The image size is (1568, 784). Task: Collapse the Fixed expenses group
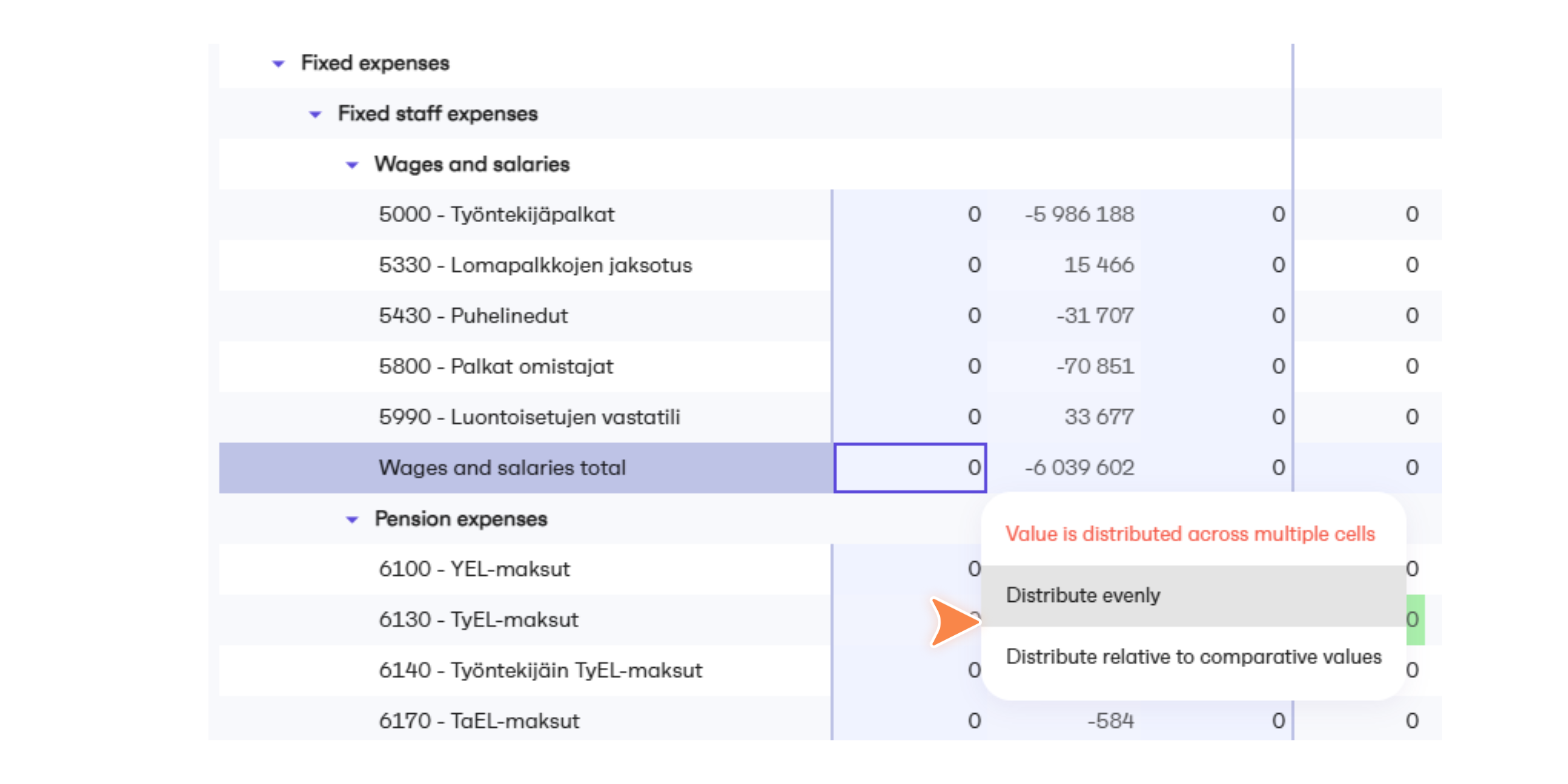click(278, 63)
